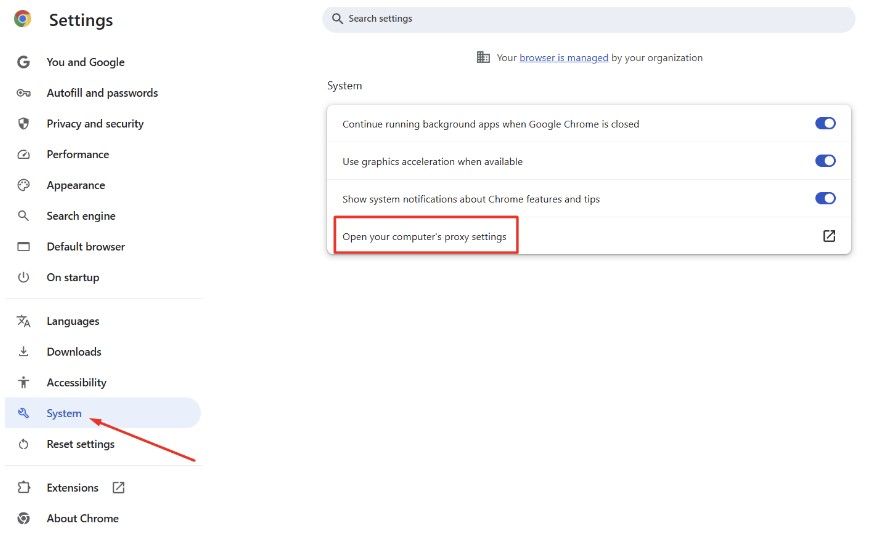Click the speedometer icon for Performance

coord(23,155)
